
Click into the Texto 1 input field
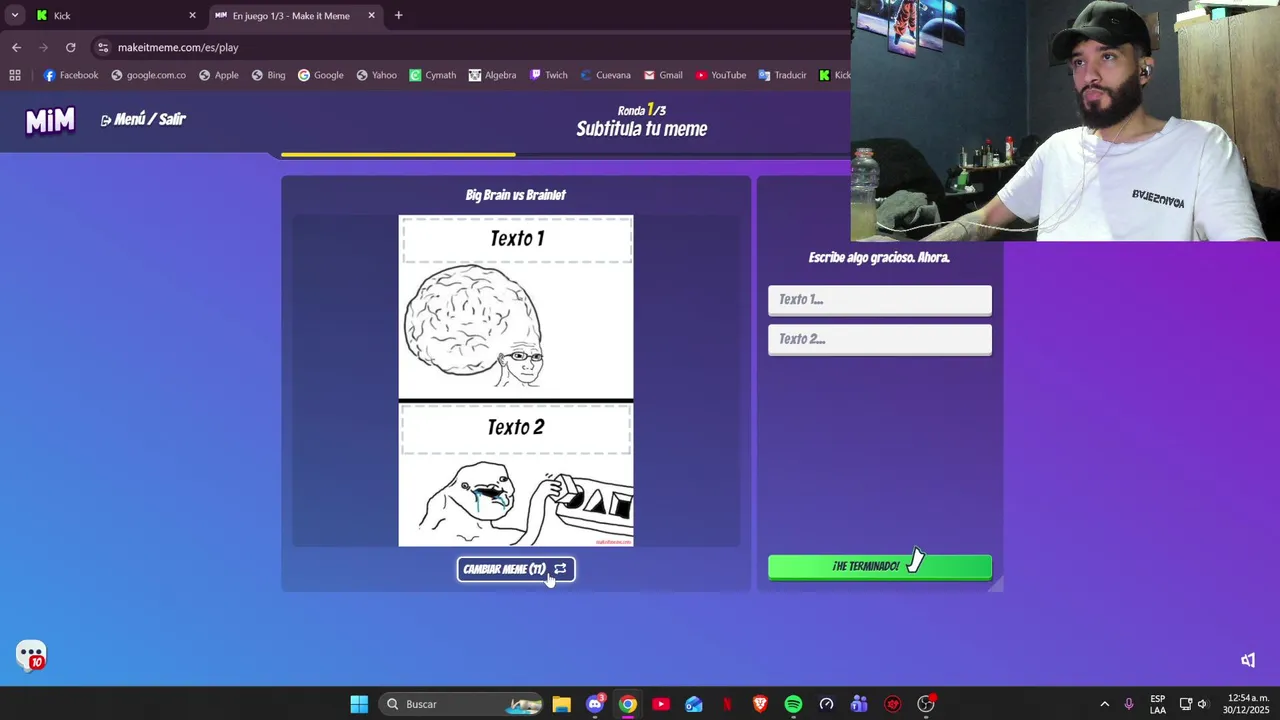pyautogui.click(x=879, y=300)
